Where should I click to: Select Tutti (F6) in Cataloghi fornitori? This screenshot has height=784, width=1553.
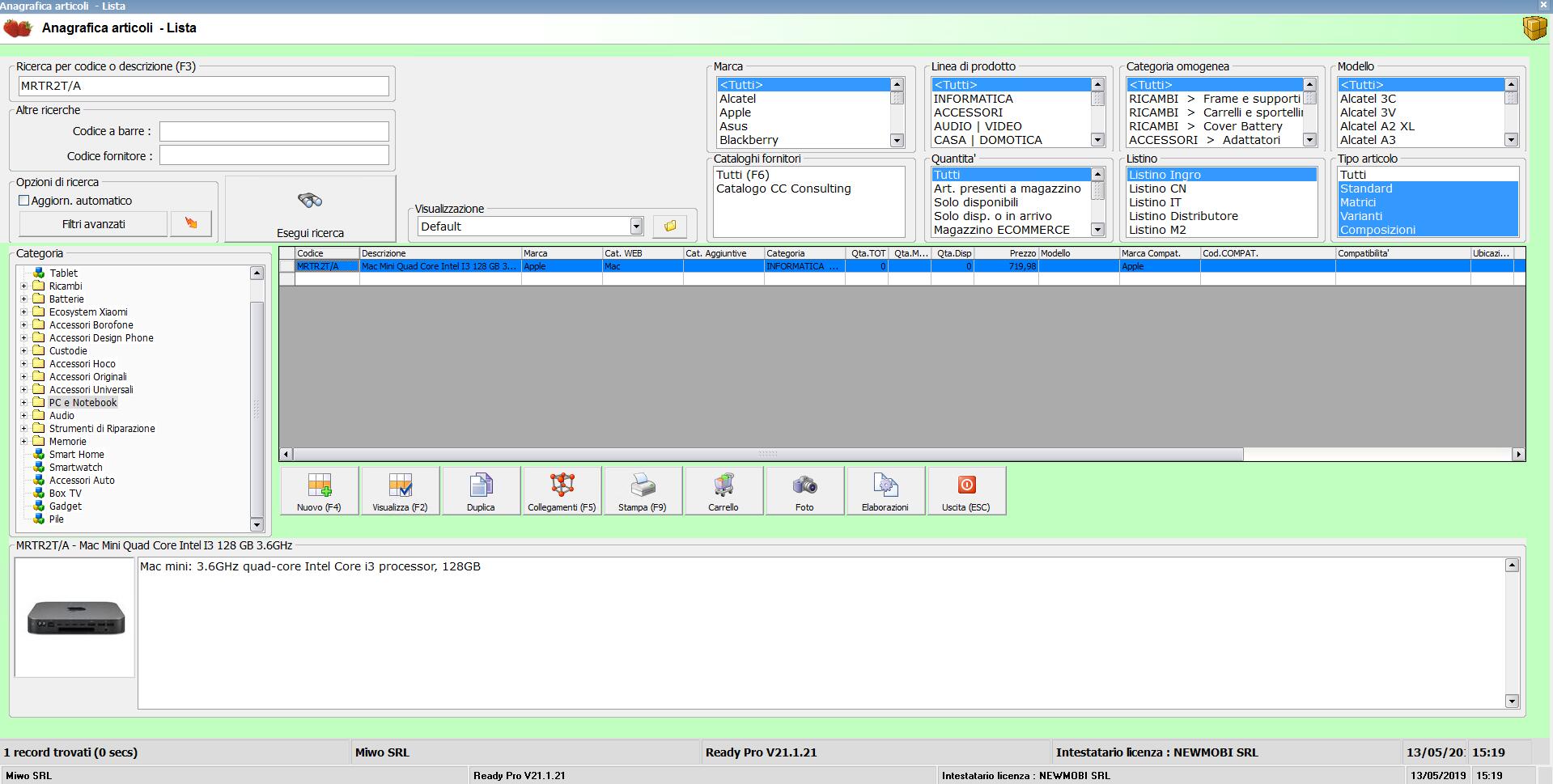click(743, 175)
